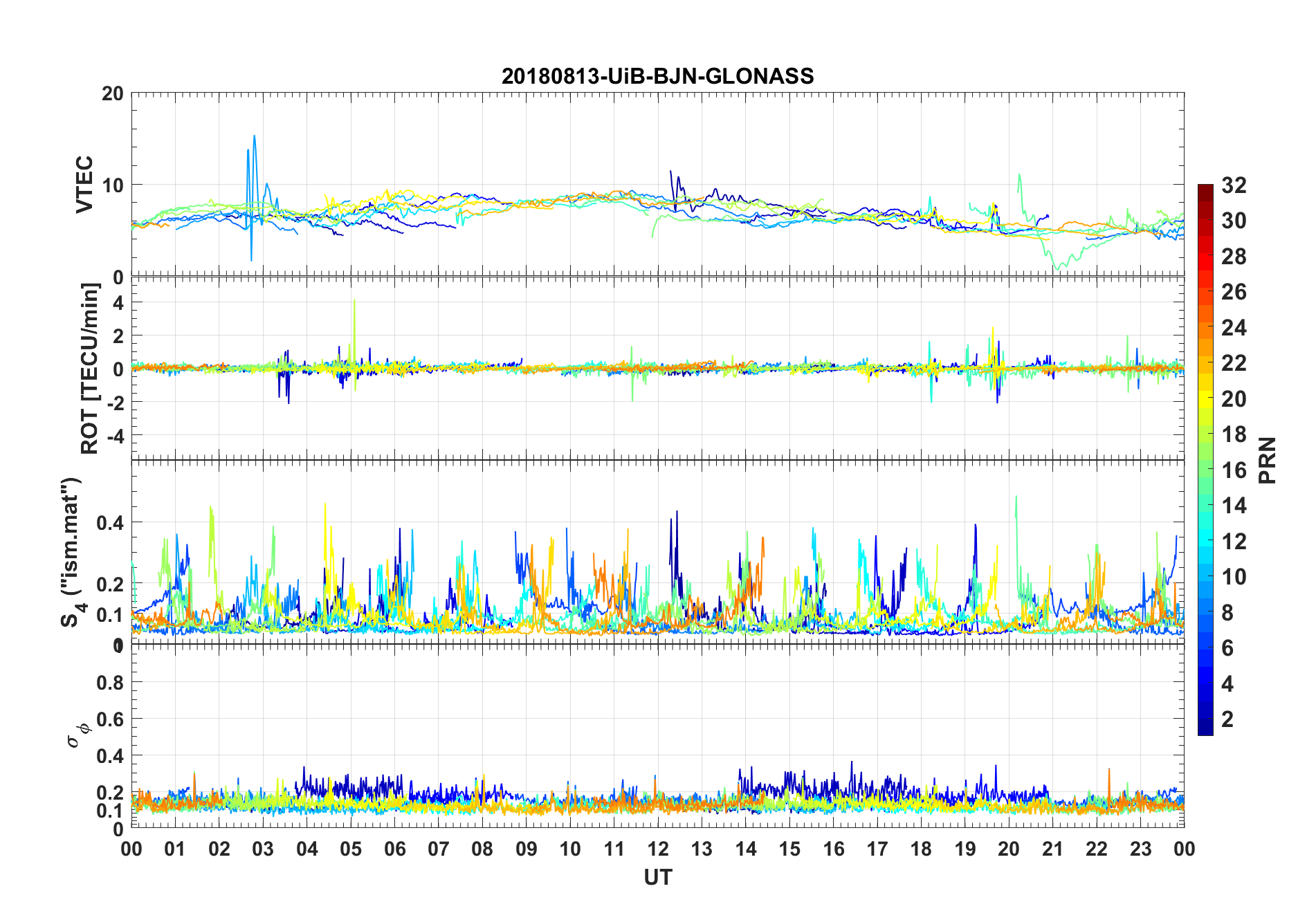Click colorbar tick label 26
Screen dimensions: 1316x920
point(1234,292)
